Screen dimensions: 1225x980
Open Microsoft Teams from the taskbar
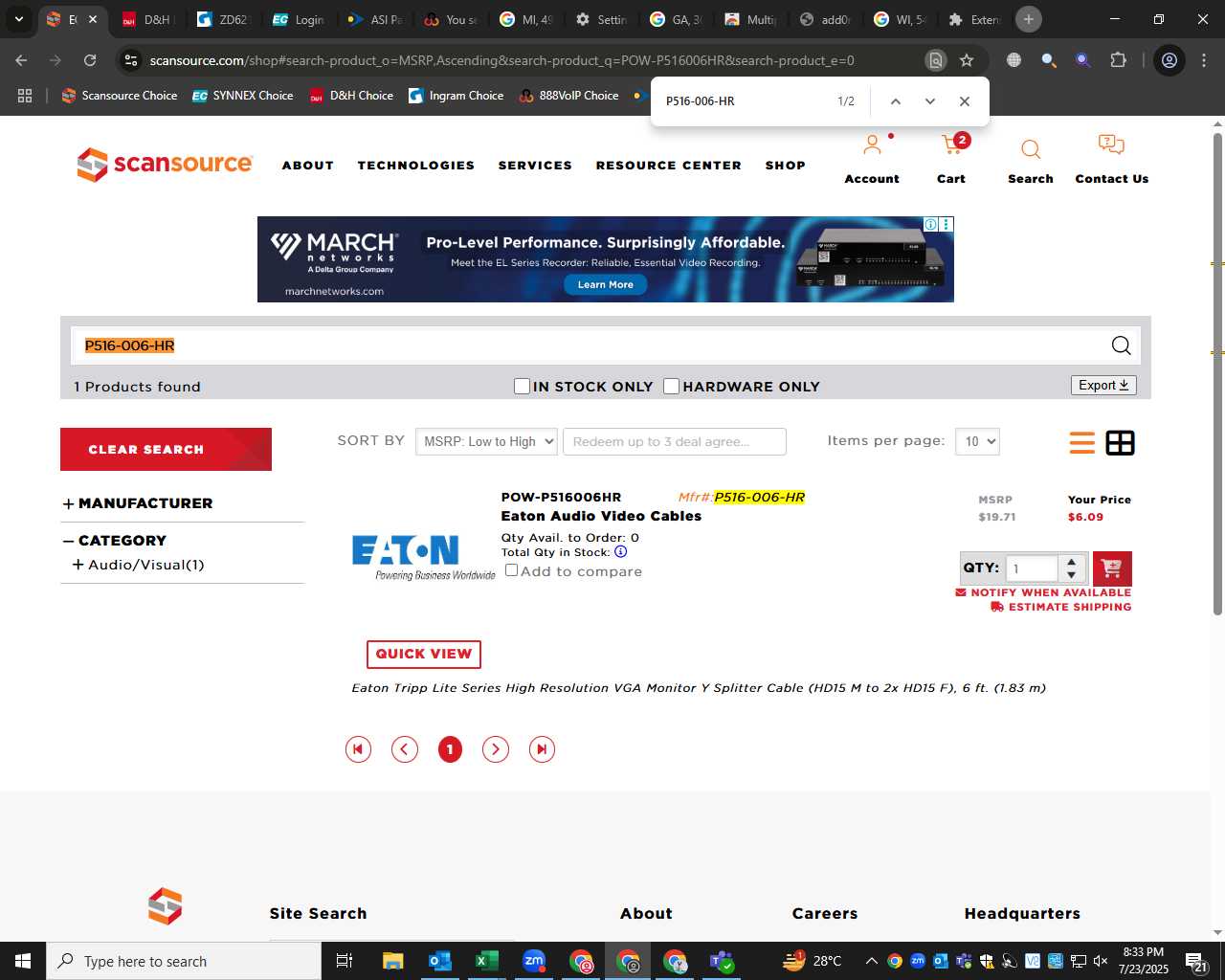pos(722,961)
